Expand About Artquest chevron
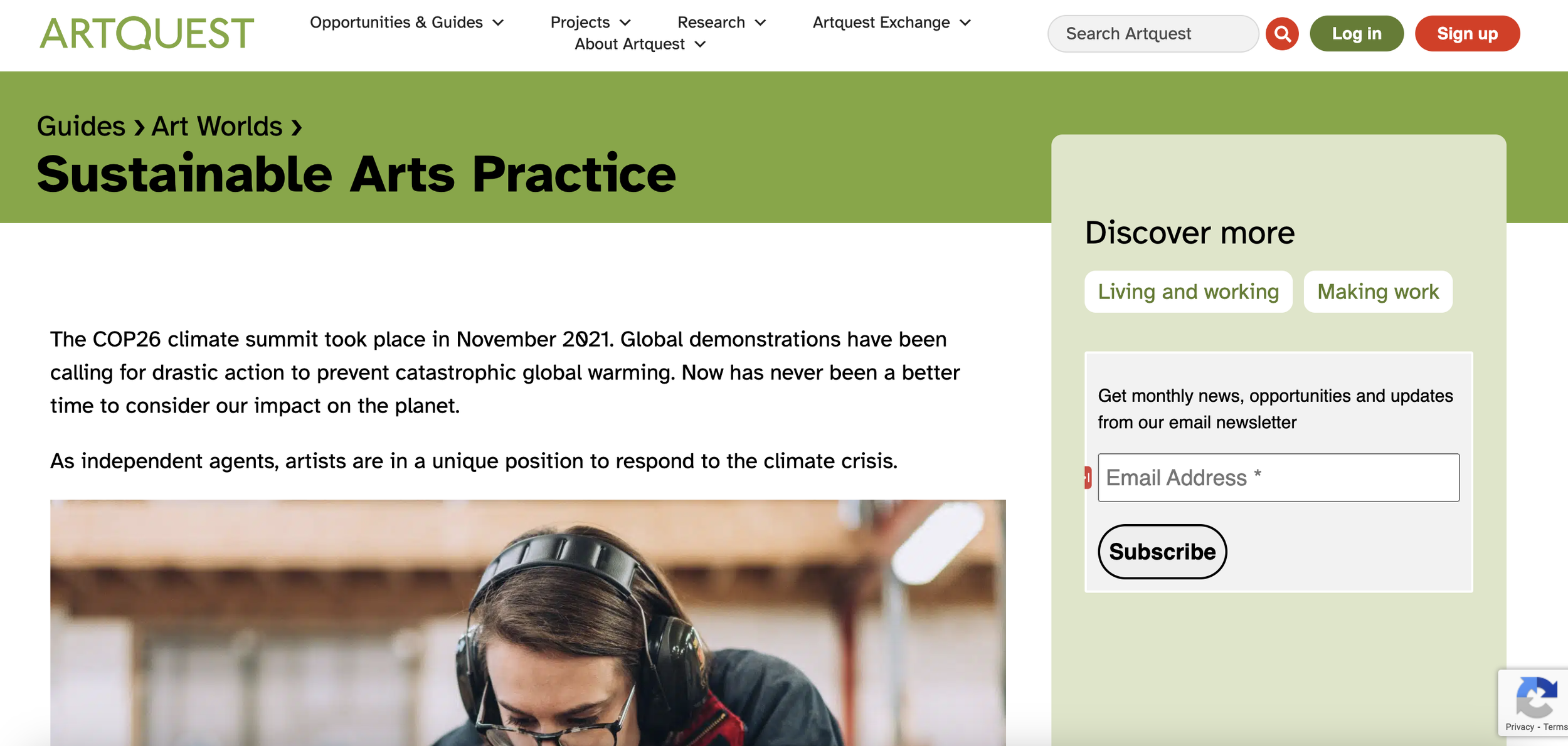1568x746 pixels. pyautogui.click(x=701, y=45)
